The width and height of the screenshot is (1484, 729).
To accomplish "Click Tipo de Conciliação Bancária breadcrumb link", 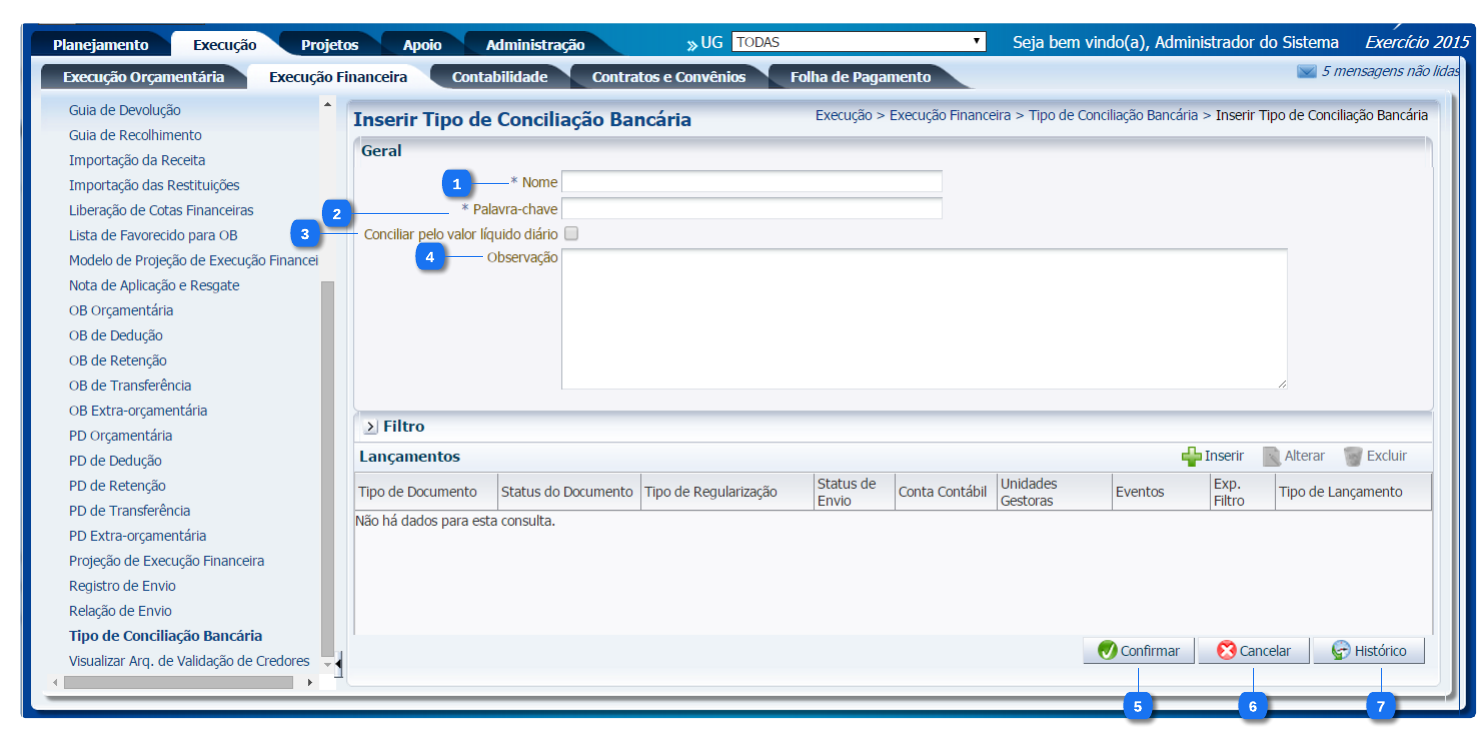I will tap(1112, 115).
